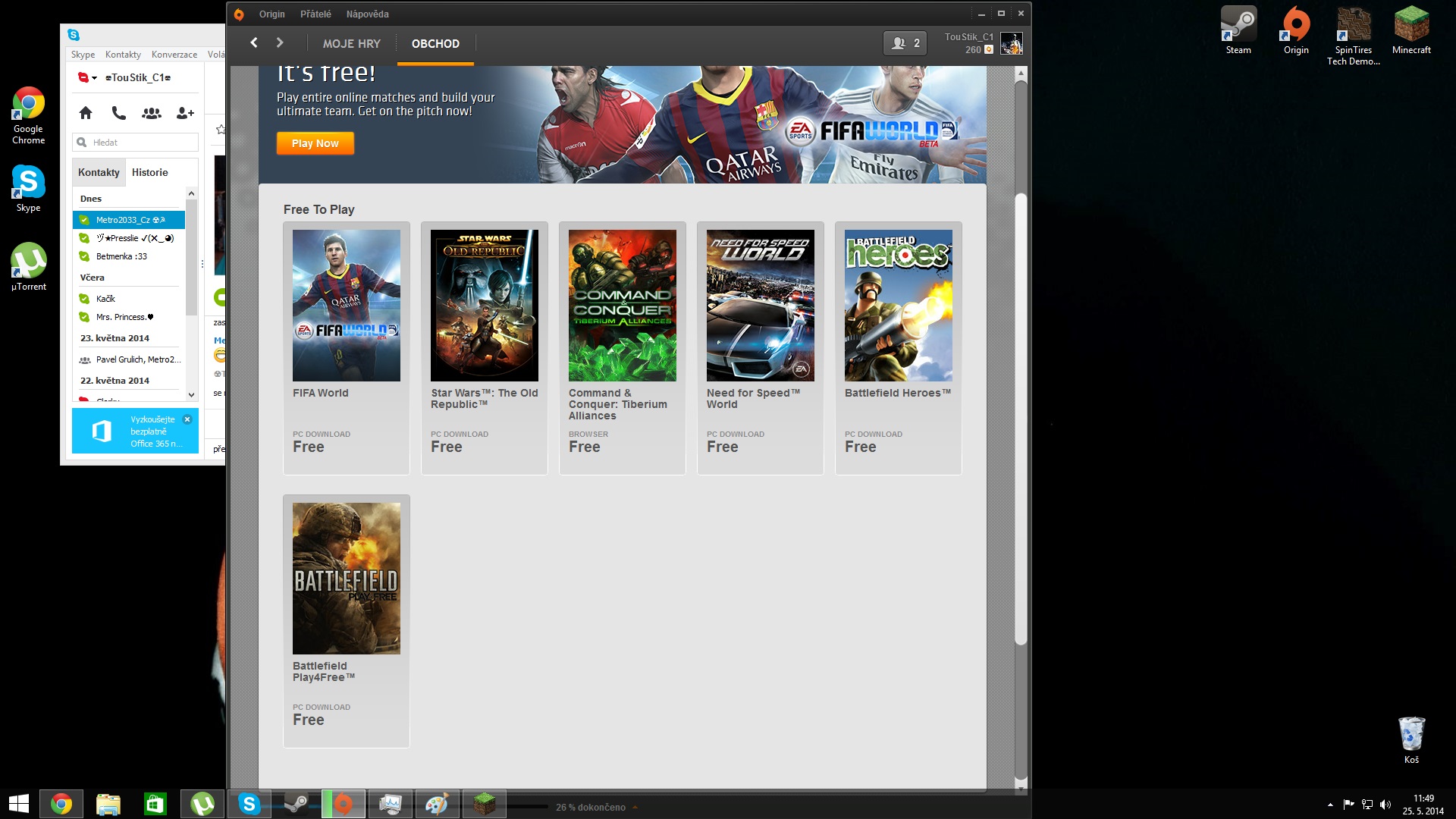
Task: Switch to the MOJE HRY tab
Action: [352, 43]
